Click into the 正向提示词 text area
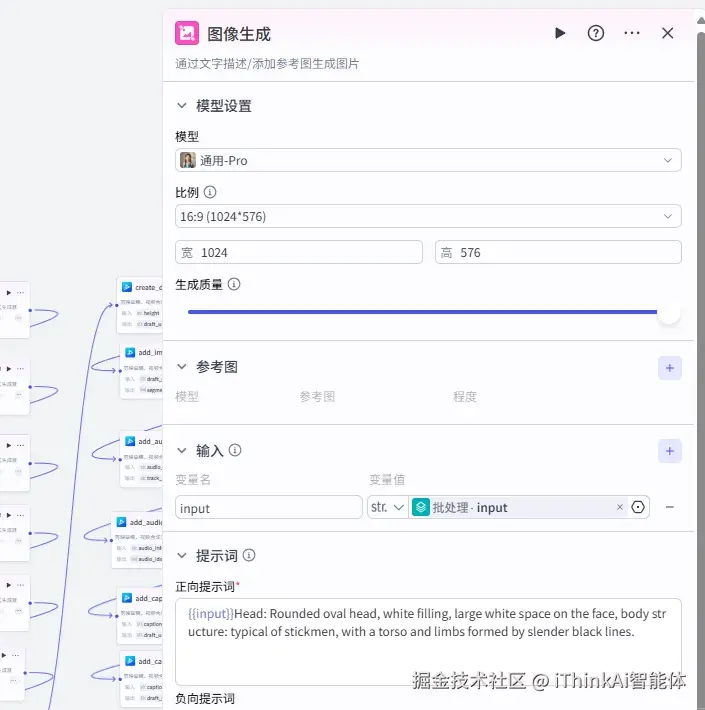This screenshot has width=705, height=710. pos(428,642)
